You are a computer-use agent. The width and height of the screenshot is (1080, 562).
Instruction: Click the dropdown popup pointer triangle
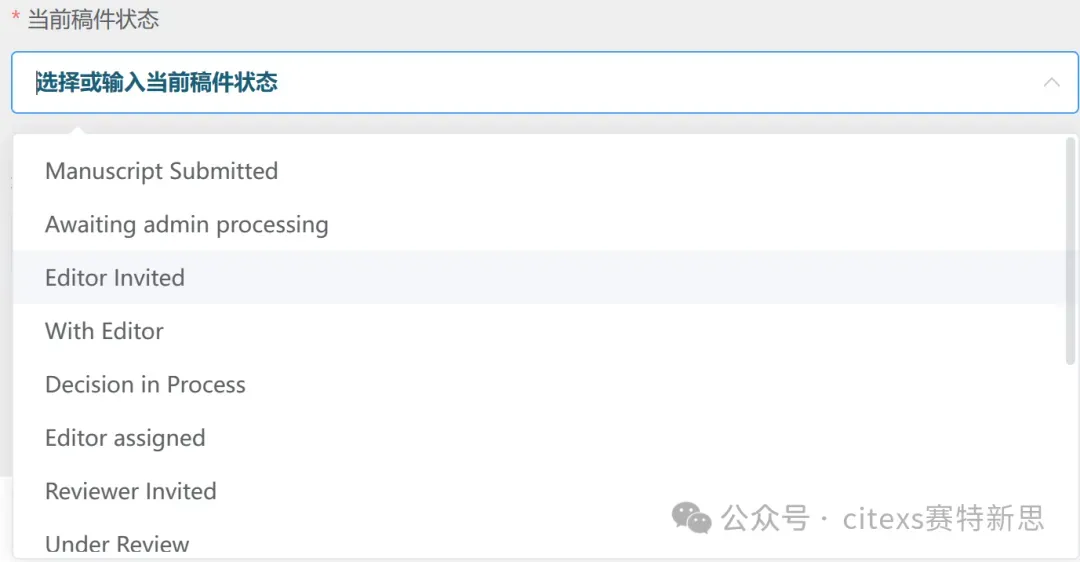tap(78, 130)
